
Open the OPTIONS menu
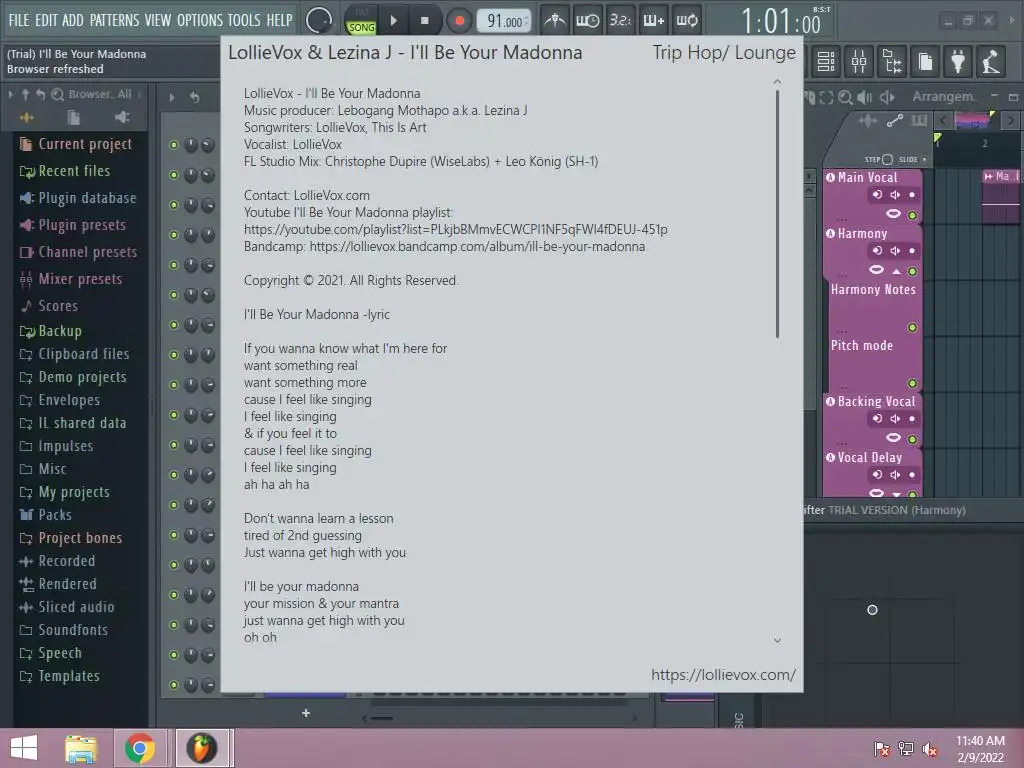[x=200, y=20]
